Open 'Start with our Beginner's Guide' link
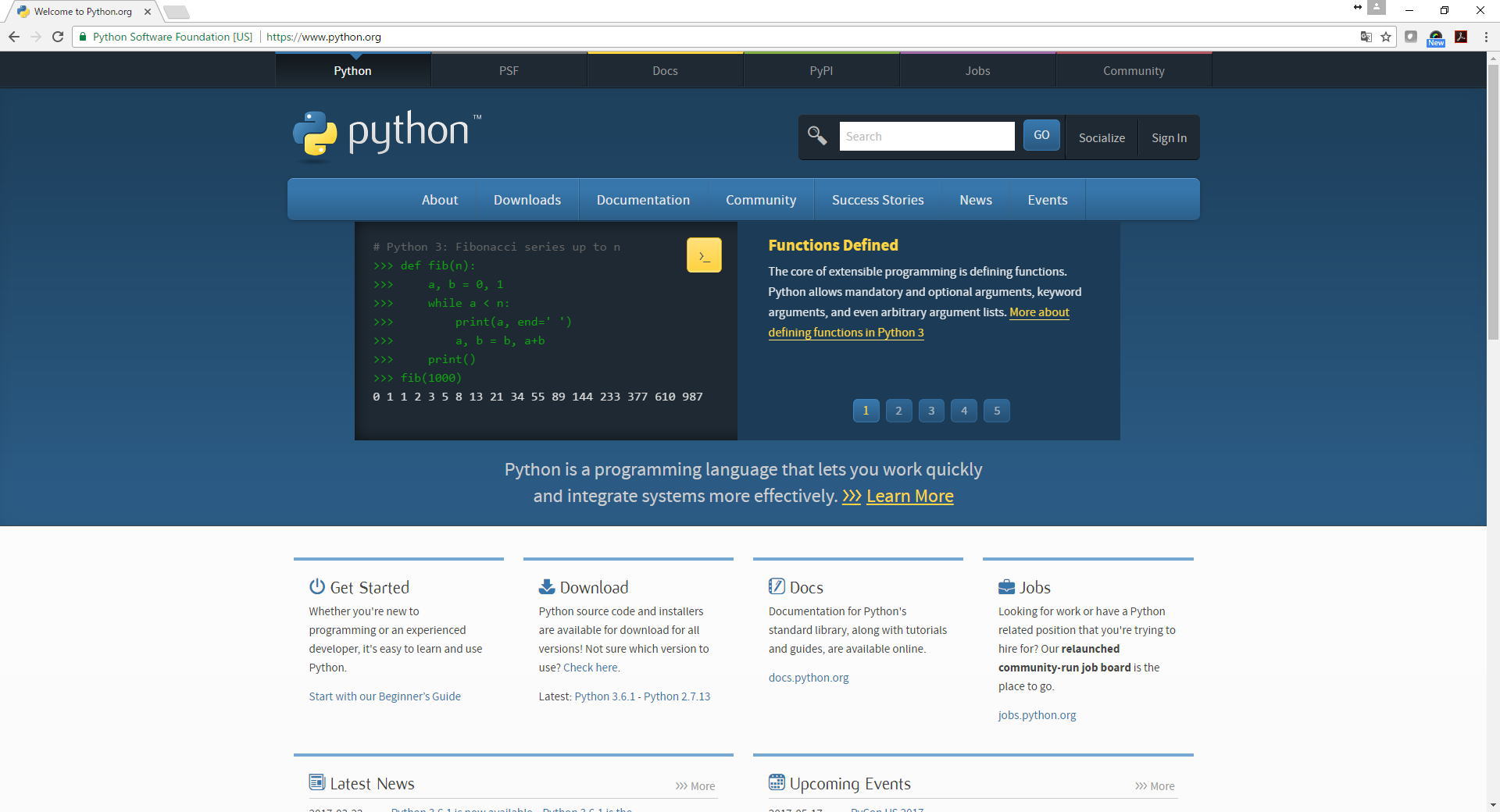The height and width of the screenshot is (812, 1500). pos(384,696)
